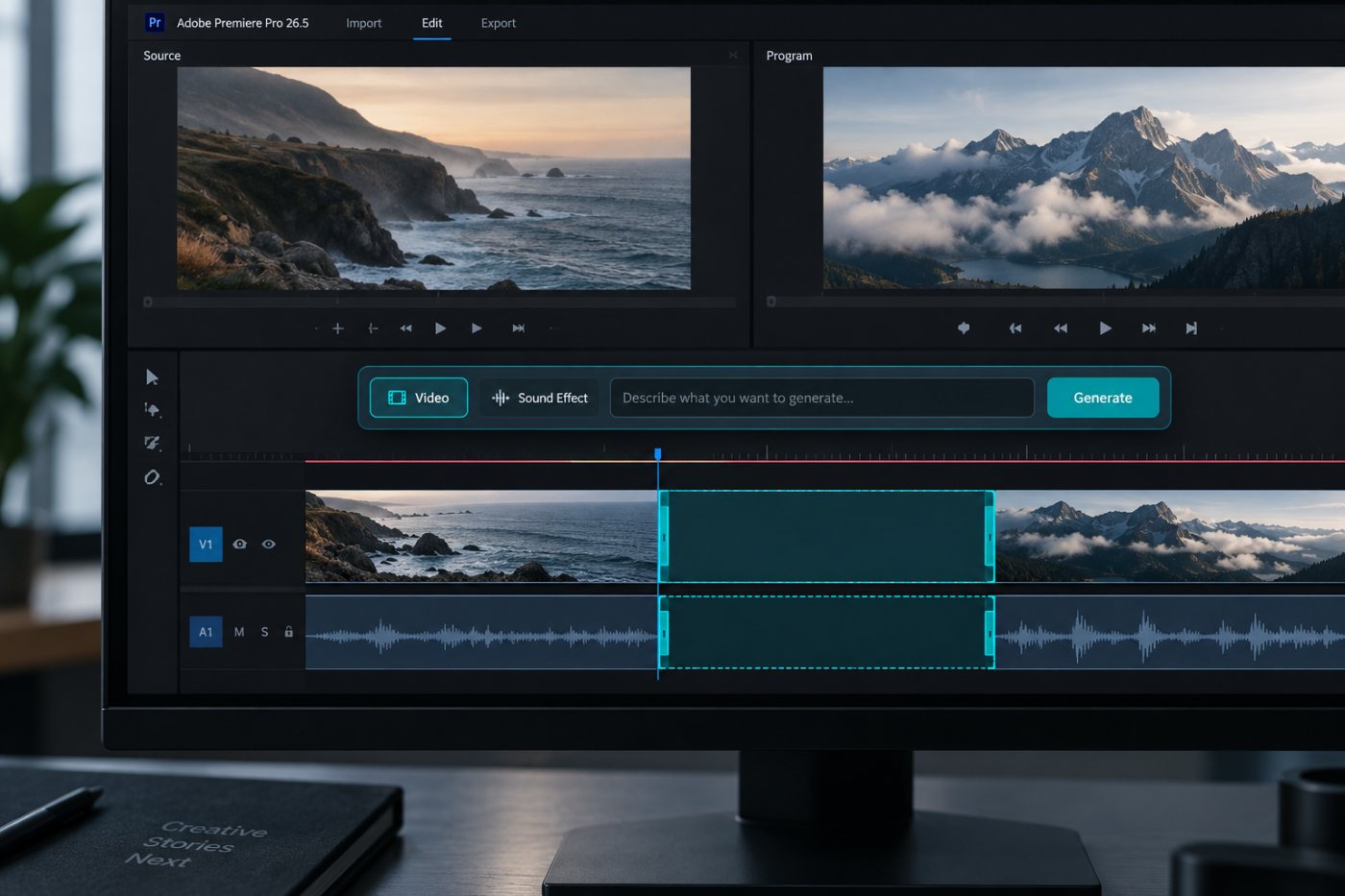The image size is (1345, 896).
Task: Click the right trim handle of V1 generation gap
Action: [990, 537]
